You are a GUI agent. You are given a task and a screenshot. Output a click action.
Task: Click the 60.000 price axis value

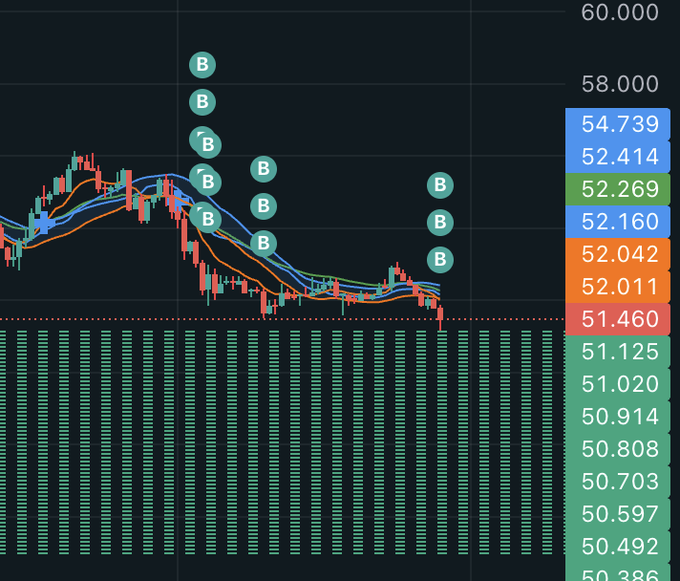(620, 13)
